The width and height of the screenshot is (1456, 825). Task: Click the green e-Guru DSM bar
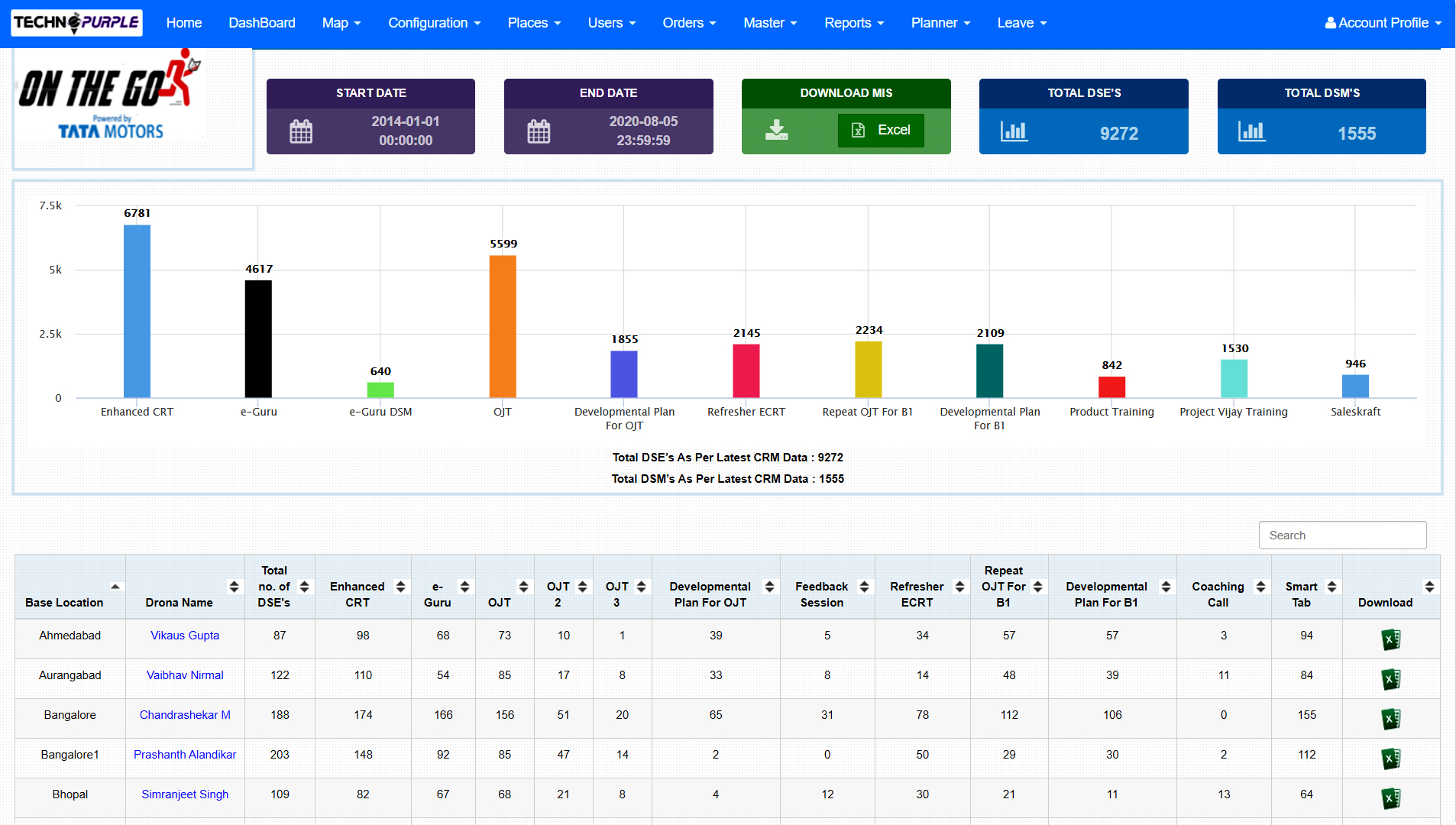(x=380, y=390)
